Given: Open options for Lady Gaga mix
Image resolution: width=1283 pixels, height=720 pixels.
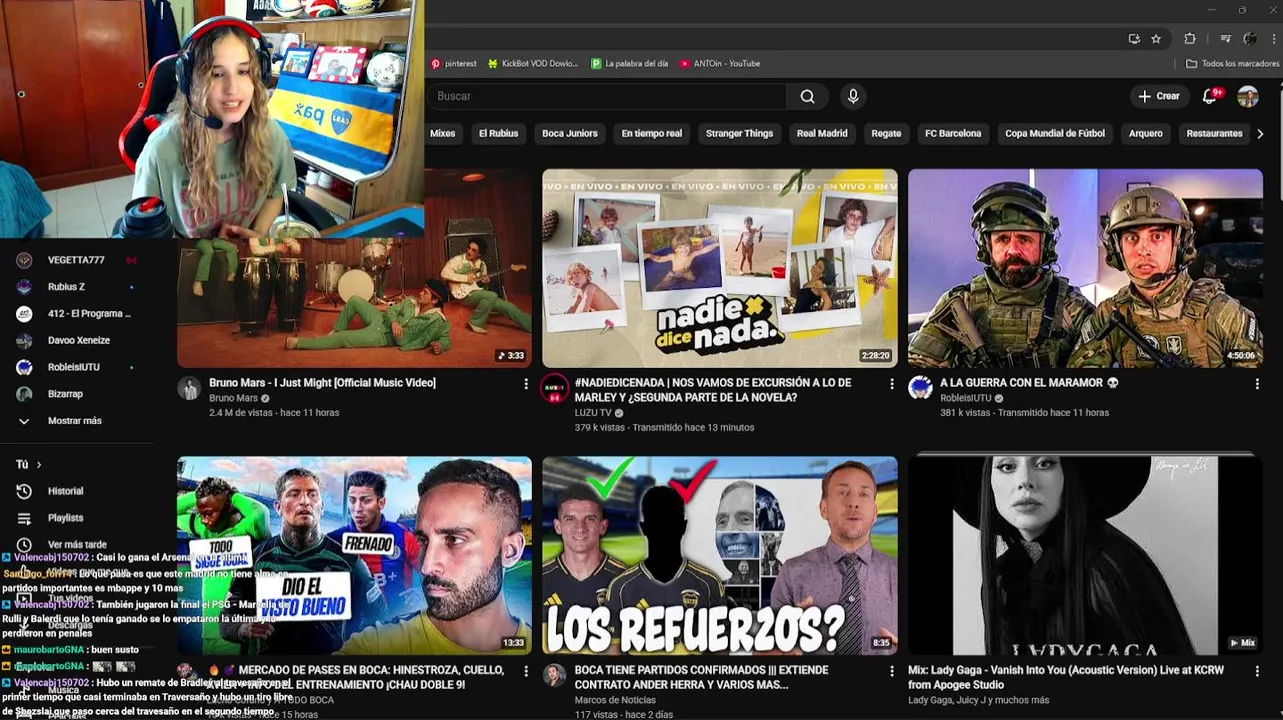Looking at the screenshot, I should (1257, 671).
